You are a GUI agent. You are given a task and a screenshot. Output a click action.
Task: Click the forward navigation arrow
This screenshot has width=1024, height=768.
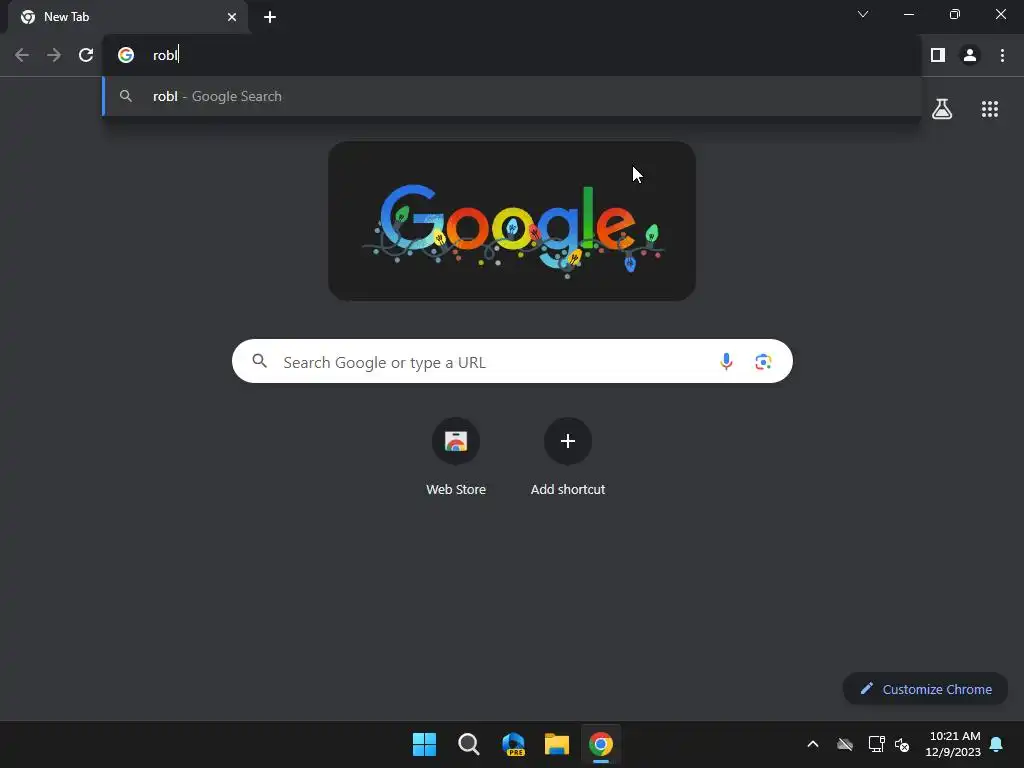[x=54, y=56]
